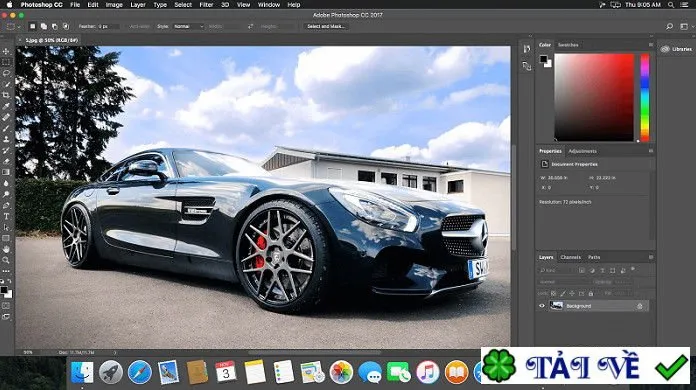Select the Blur tool
Screen dimensions: 696x390
(x=6, y=183)
